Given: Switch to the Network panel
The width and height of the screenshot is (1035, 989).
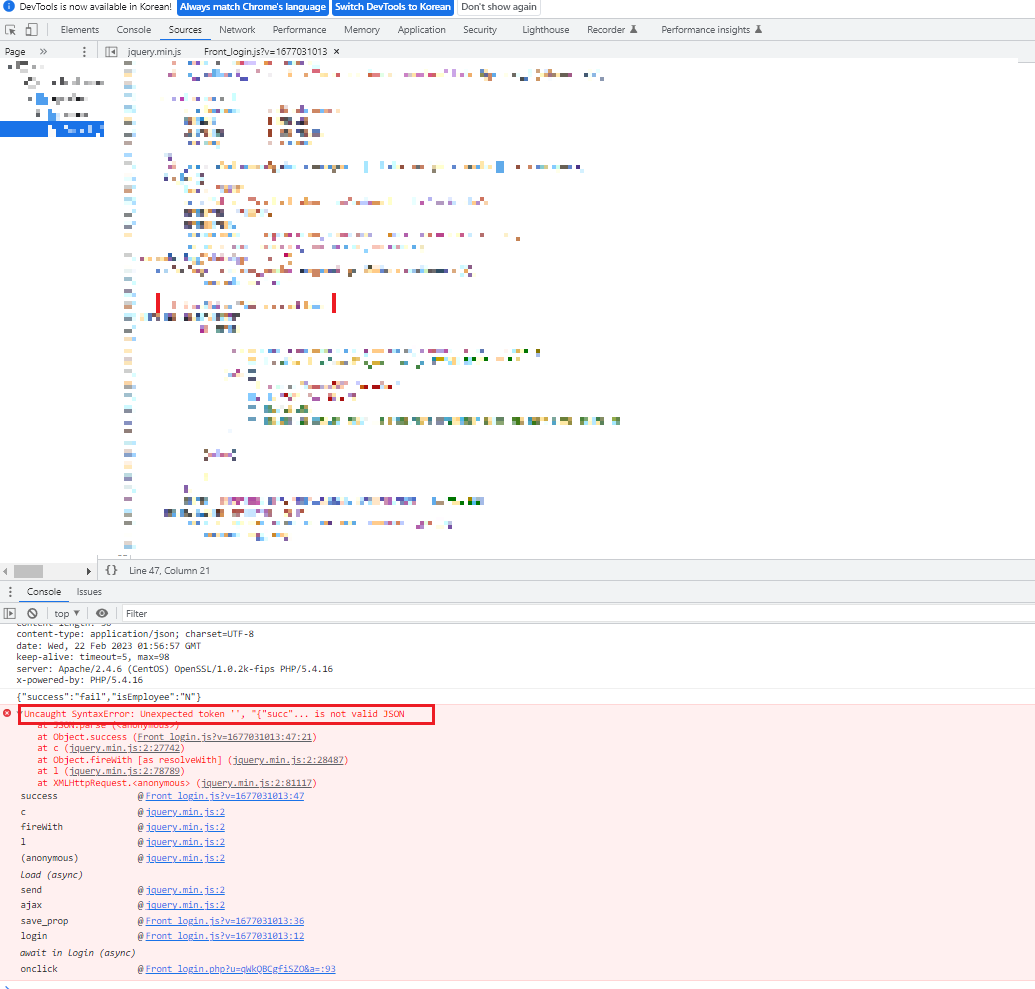Looking at the screenshot, I should (237, 30).
